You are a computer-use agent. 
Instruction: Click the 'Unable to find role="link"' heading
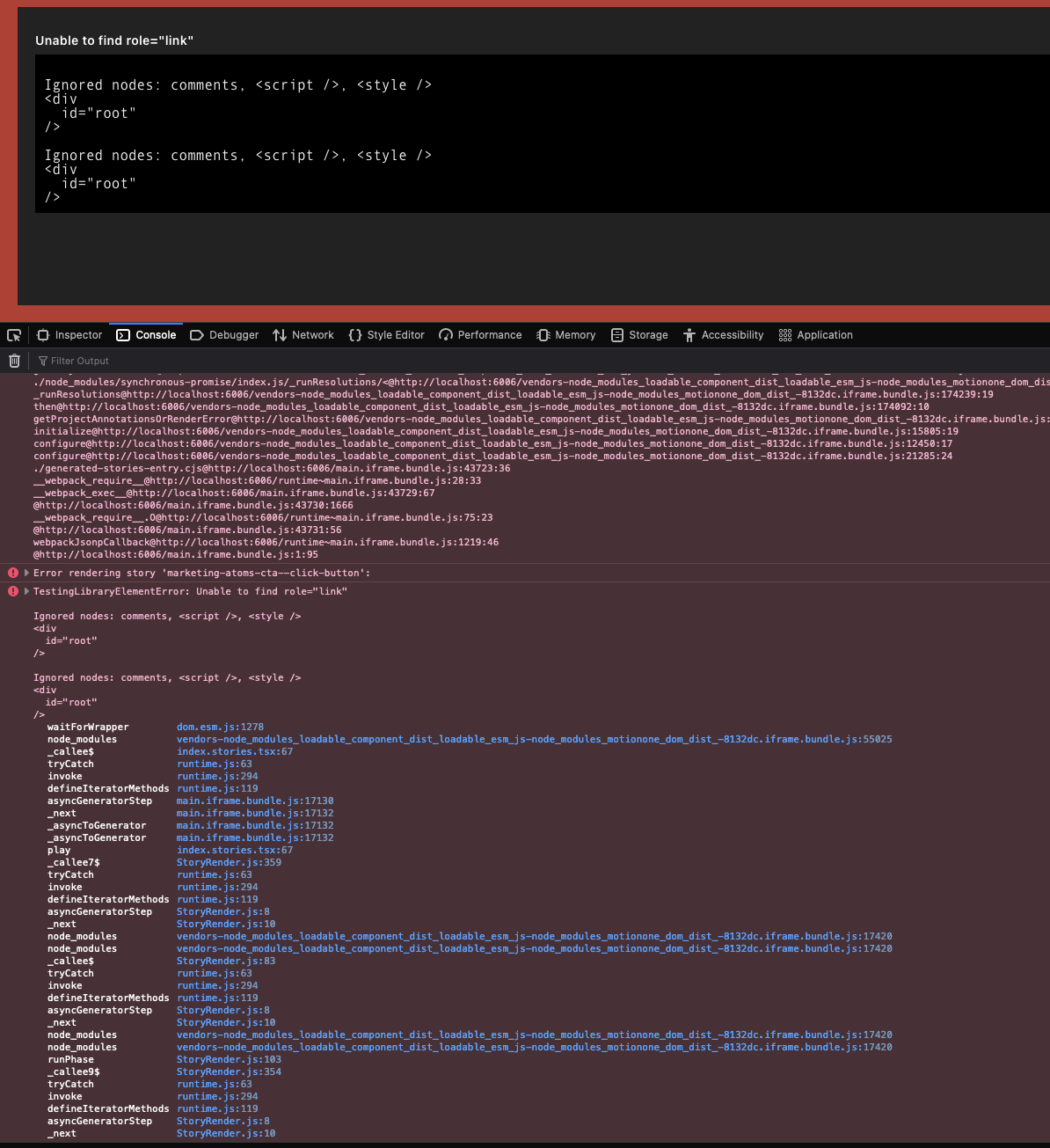point(114,40)
